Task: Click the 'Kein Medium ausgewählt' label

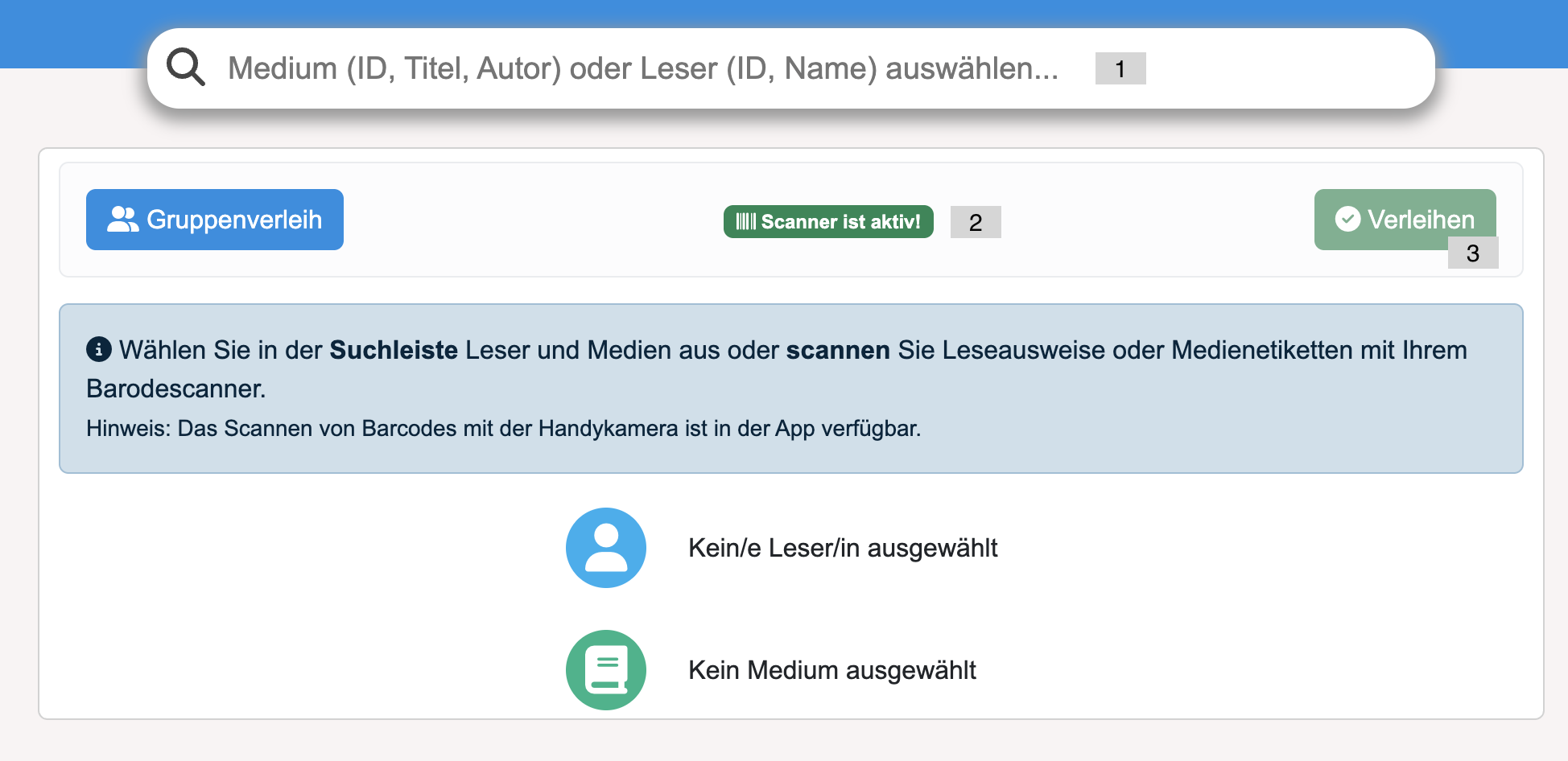Action: coord(832,670)
